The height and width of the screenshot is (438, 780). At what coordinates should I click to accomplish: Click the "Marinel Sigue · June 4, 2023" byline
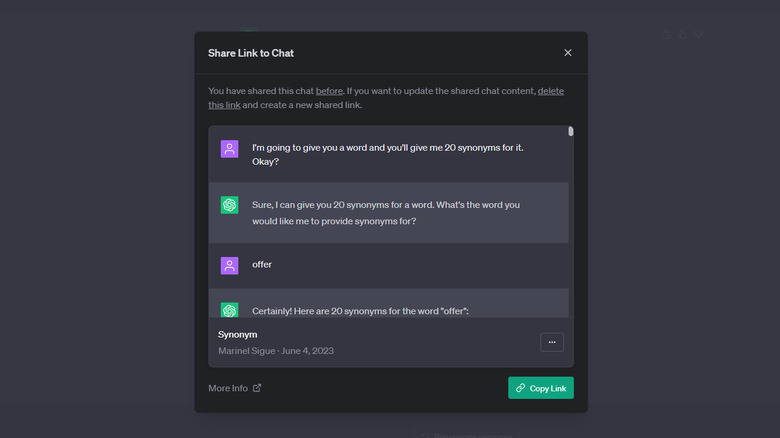(x=276, y=351)
